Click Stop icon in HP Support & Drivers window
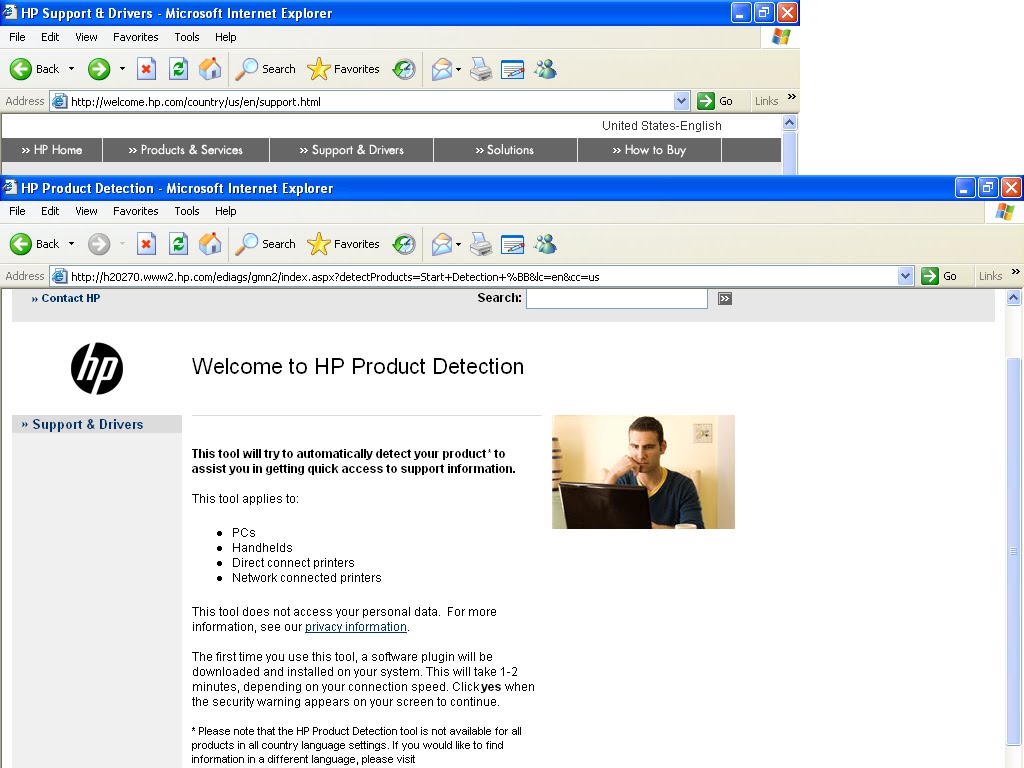 point(146,69)
